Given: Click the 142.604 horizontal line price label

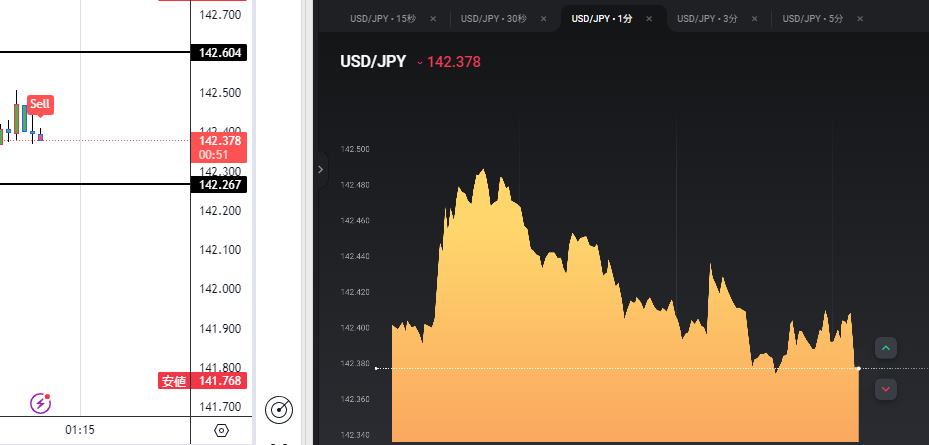Looking at the screenshot, I should pos(220,53).
